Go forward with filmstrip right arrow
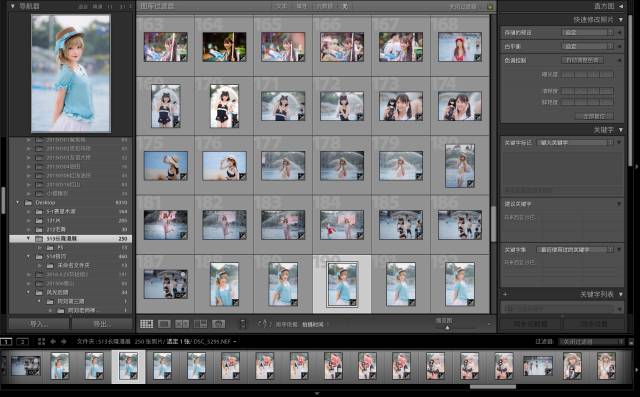Screen dimensions: 640x397 (x=64, y=342)
